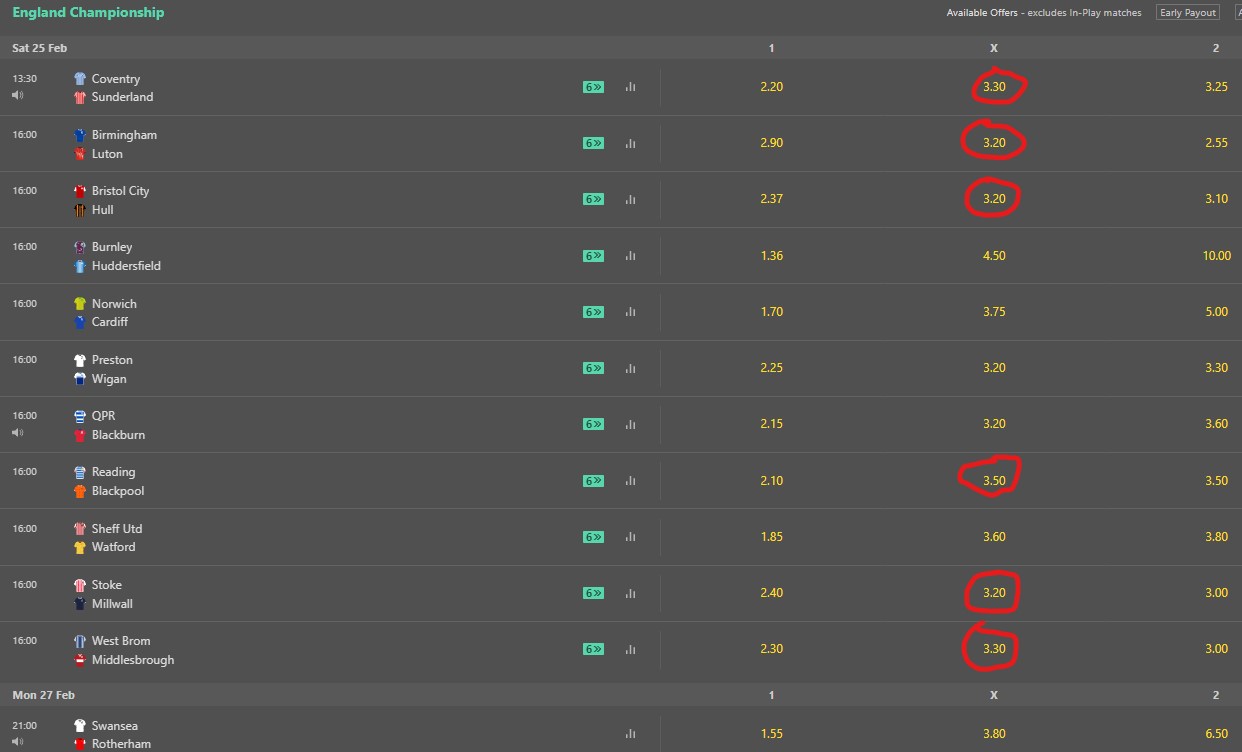Select Reading home win odds 2.10
This screenshot has height=752, width=1242.
[x=771, y=481]
